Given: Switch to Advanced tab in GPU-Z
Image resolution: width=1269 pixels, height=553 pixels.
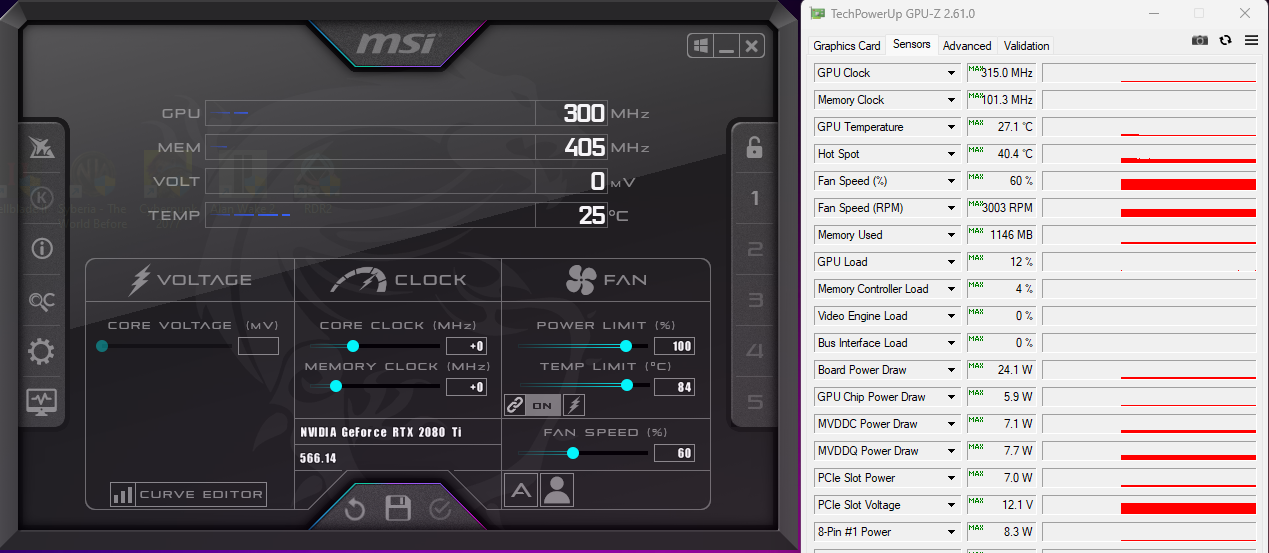Looking at the screenshot, I should coord(967,46).
